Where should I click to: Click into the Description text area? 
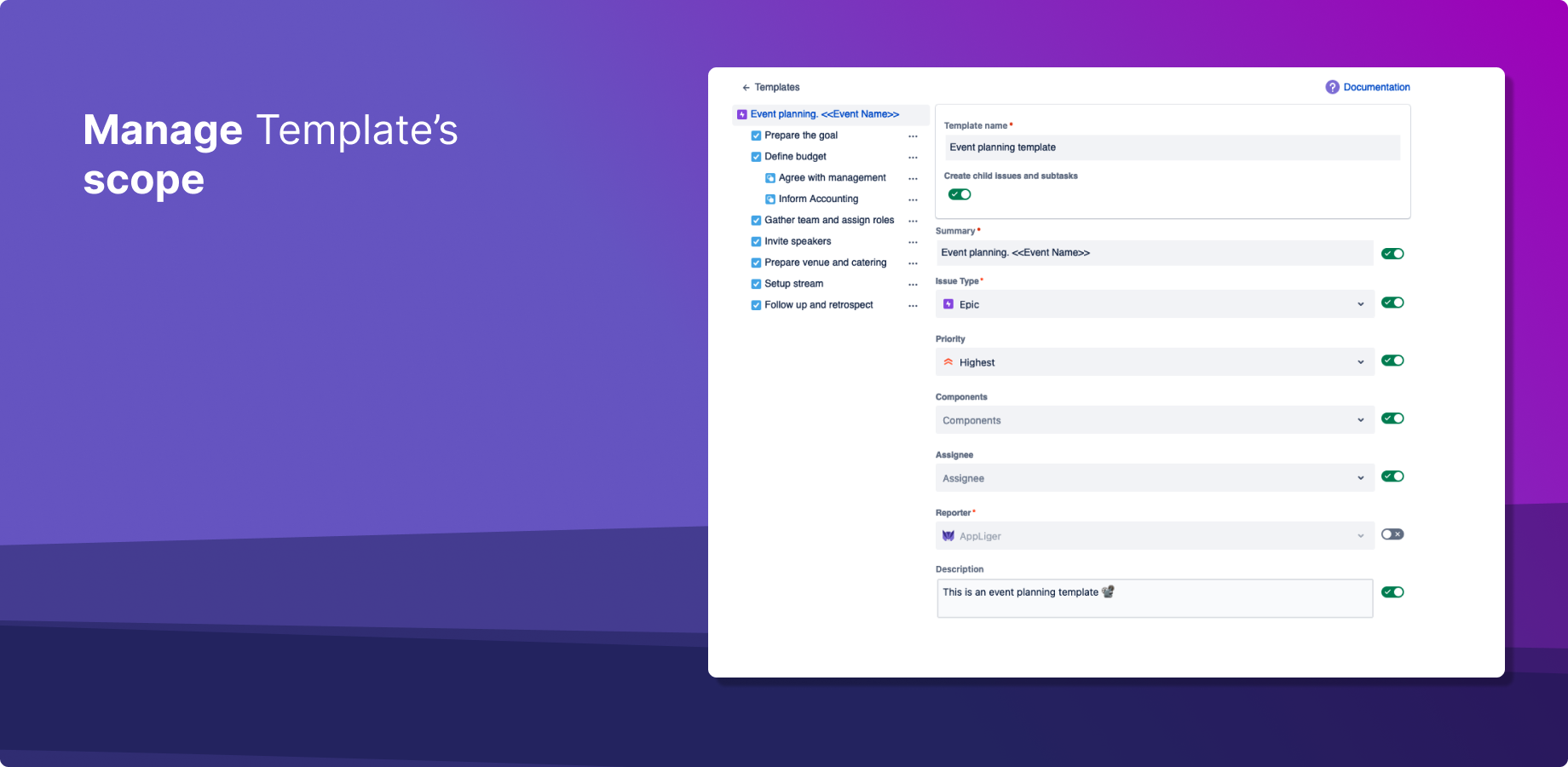1155,598
